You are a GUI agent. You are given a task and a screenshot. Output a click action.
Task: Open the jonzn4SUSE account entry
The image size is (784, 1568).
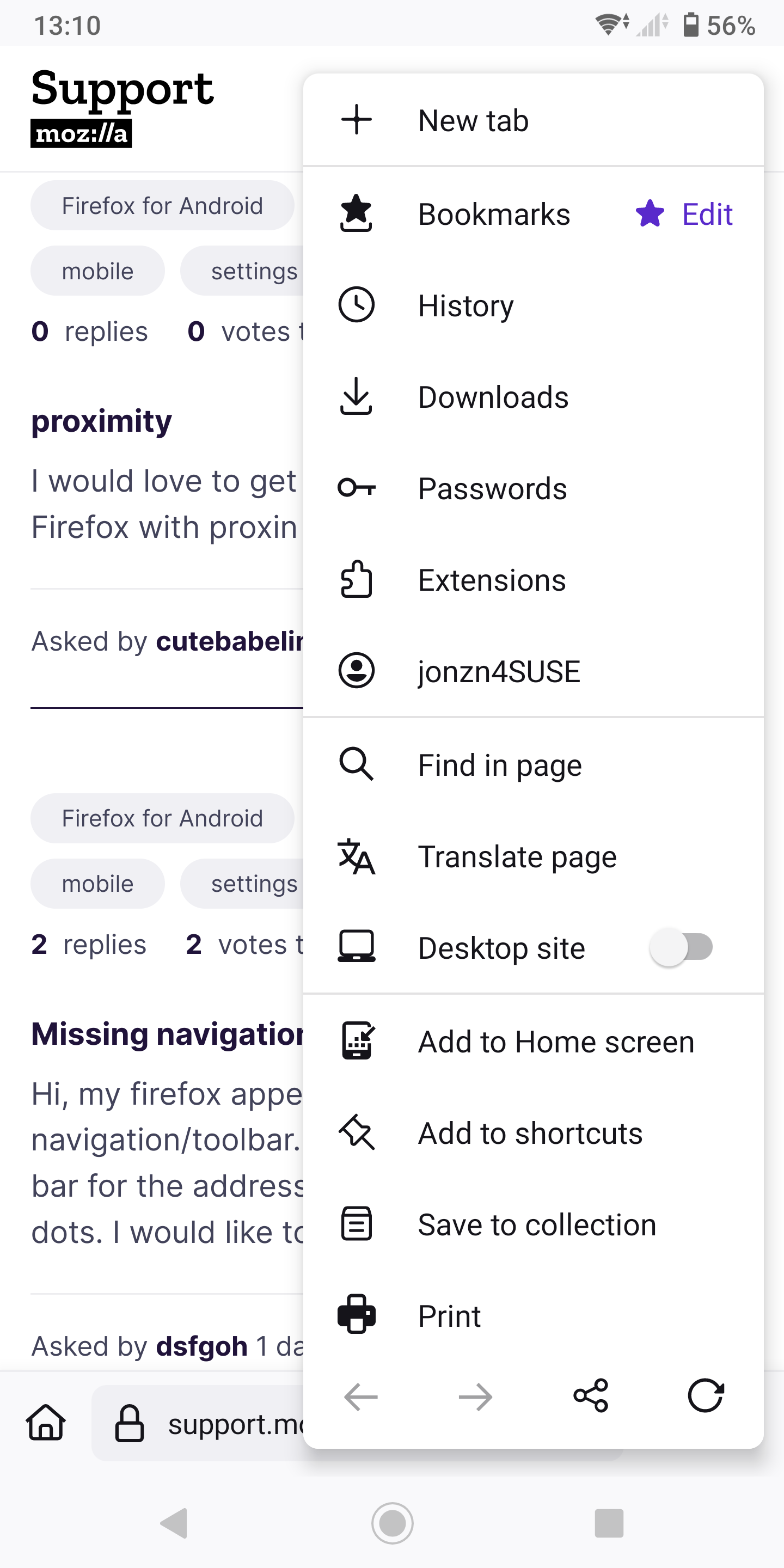(533, 671)
